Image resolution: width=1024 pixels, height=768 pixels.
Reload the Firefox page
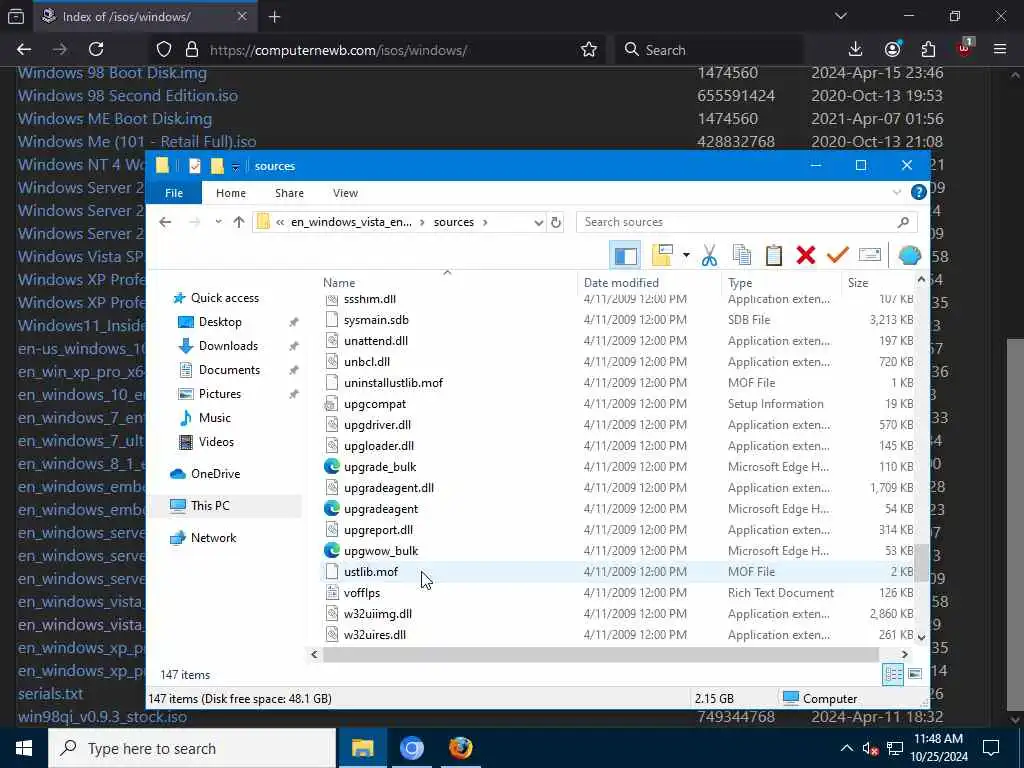96,49
